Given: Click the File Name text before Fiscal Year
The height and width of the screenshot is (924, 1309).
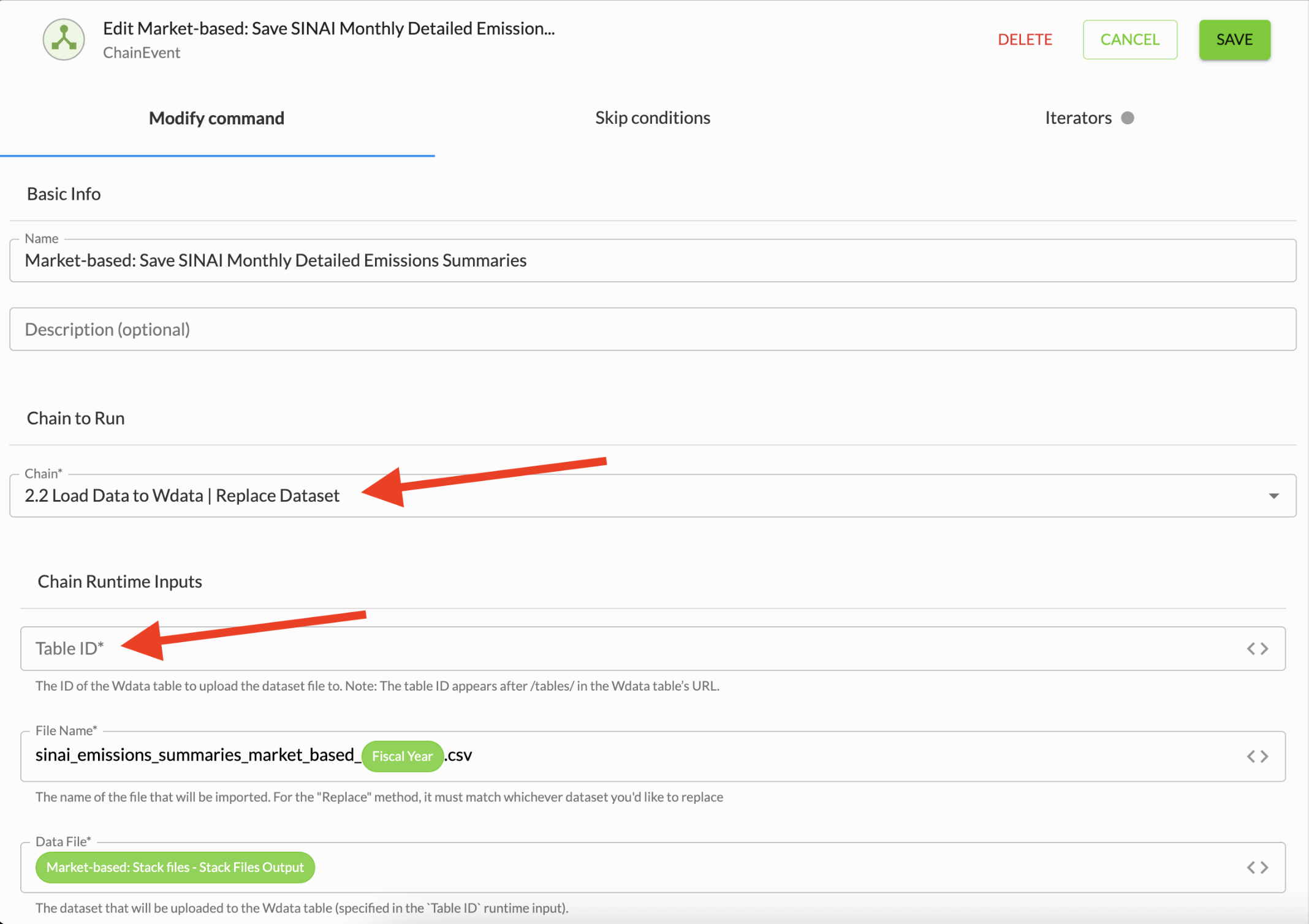Looking at the screenshot, I should (x=196, y=755).
